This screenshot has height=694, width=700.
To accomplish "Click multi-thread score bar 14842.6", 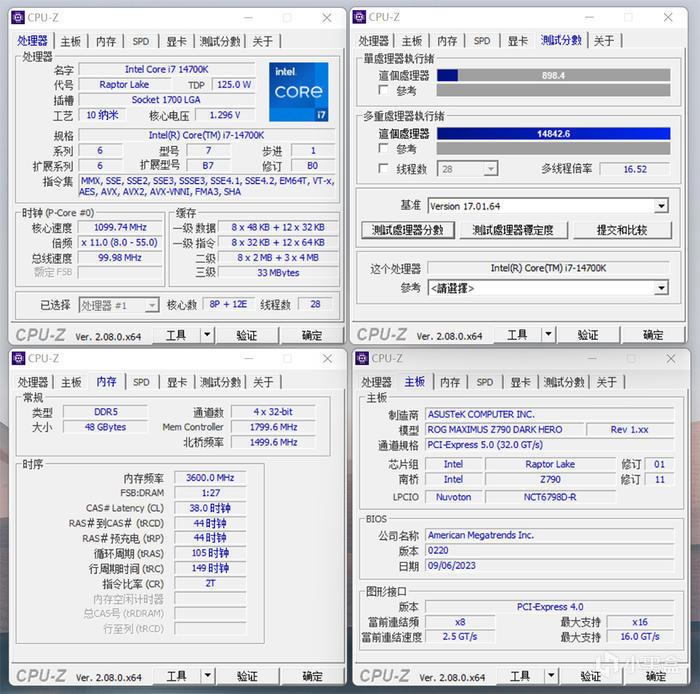I will click(554, 133).
